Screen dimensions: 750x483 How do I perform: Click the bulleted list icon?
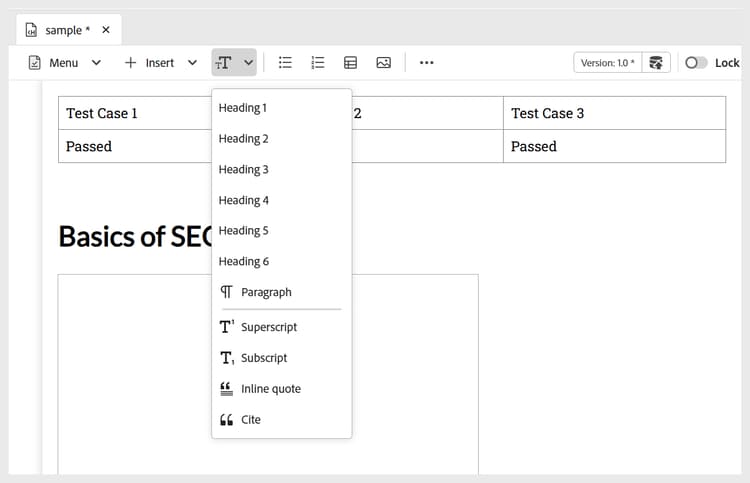tap(285, 63)
